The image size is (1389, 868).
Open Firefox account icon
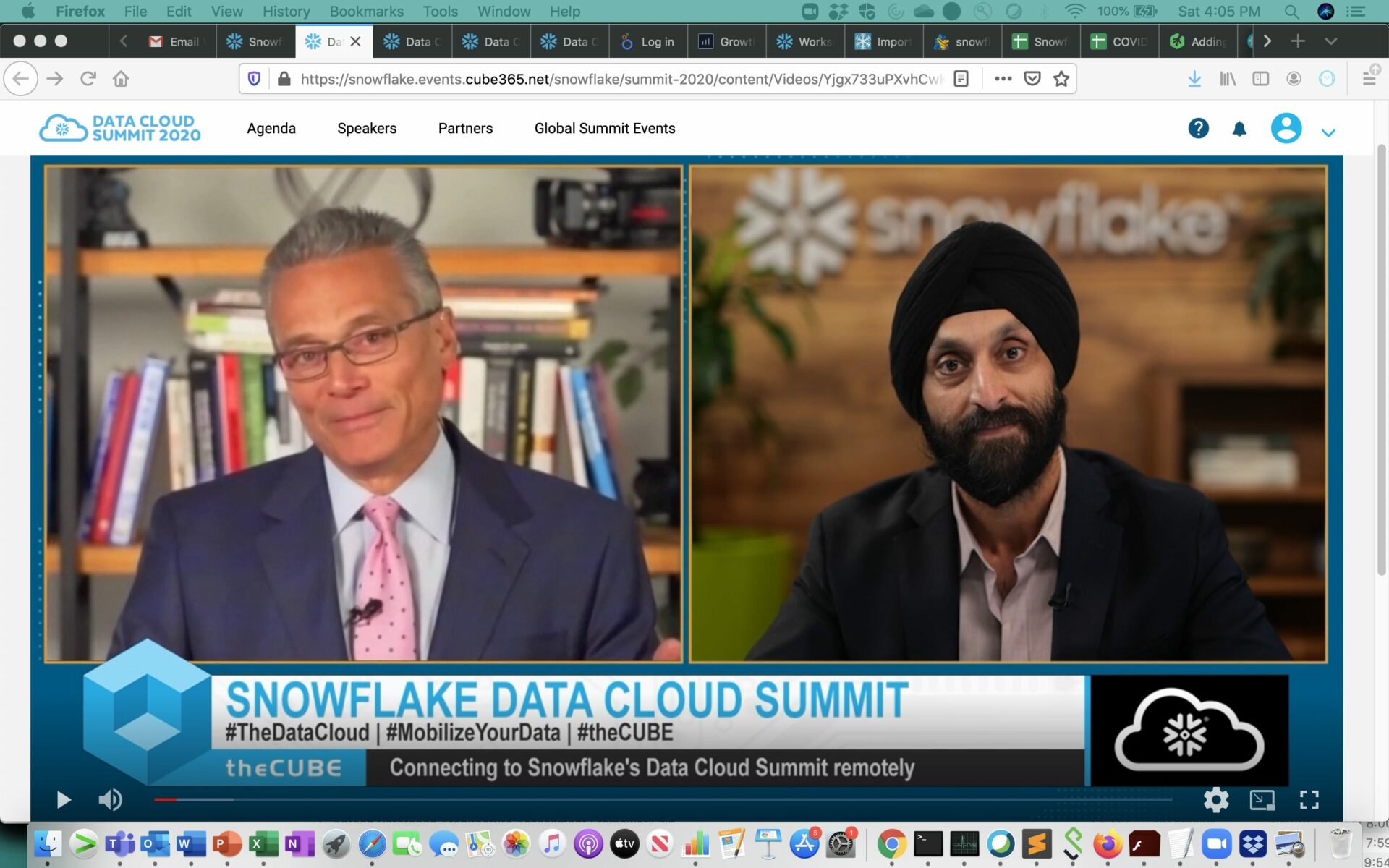click(x=1294, y=79)
